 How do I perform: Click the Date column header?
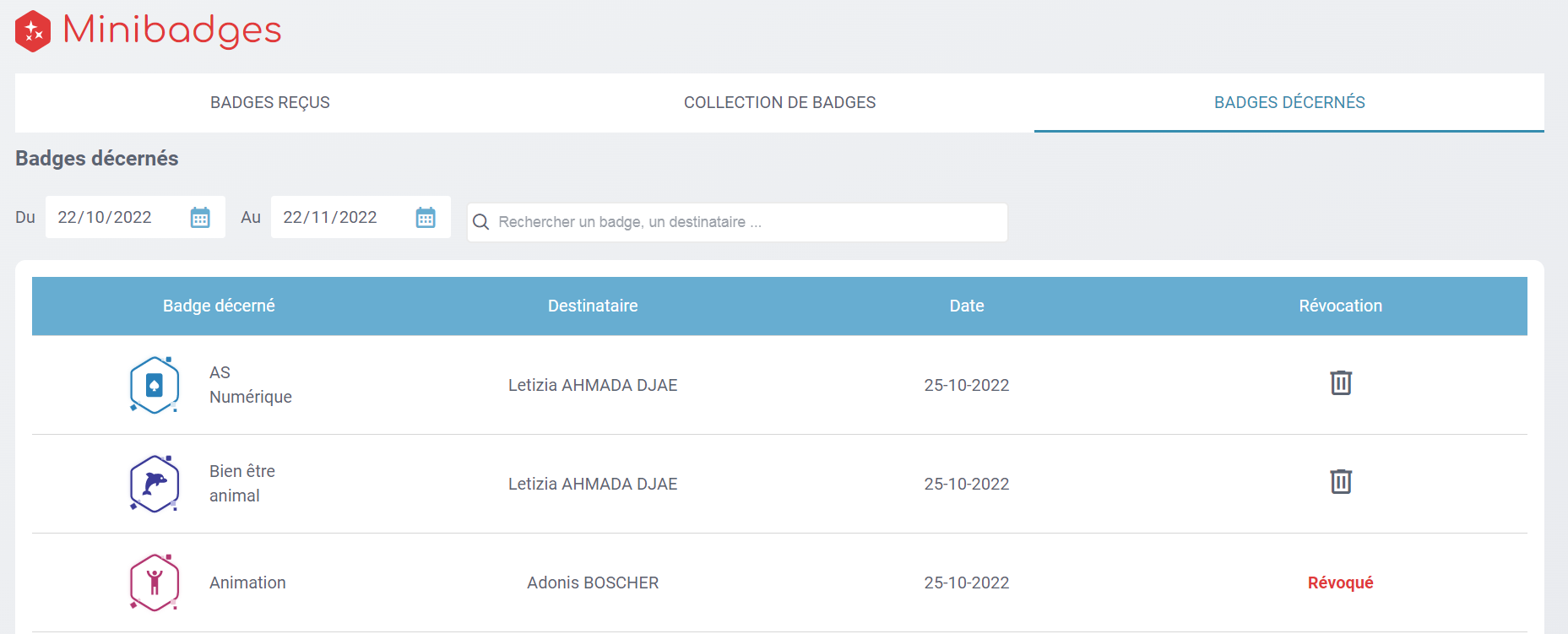[x=966, y=306]
